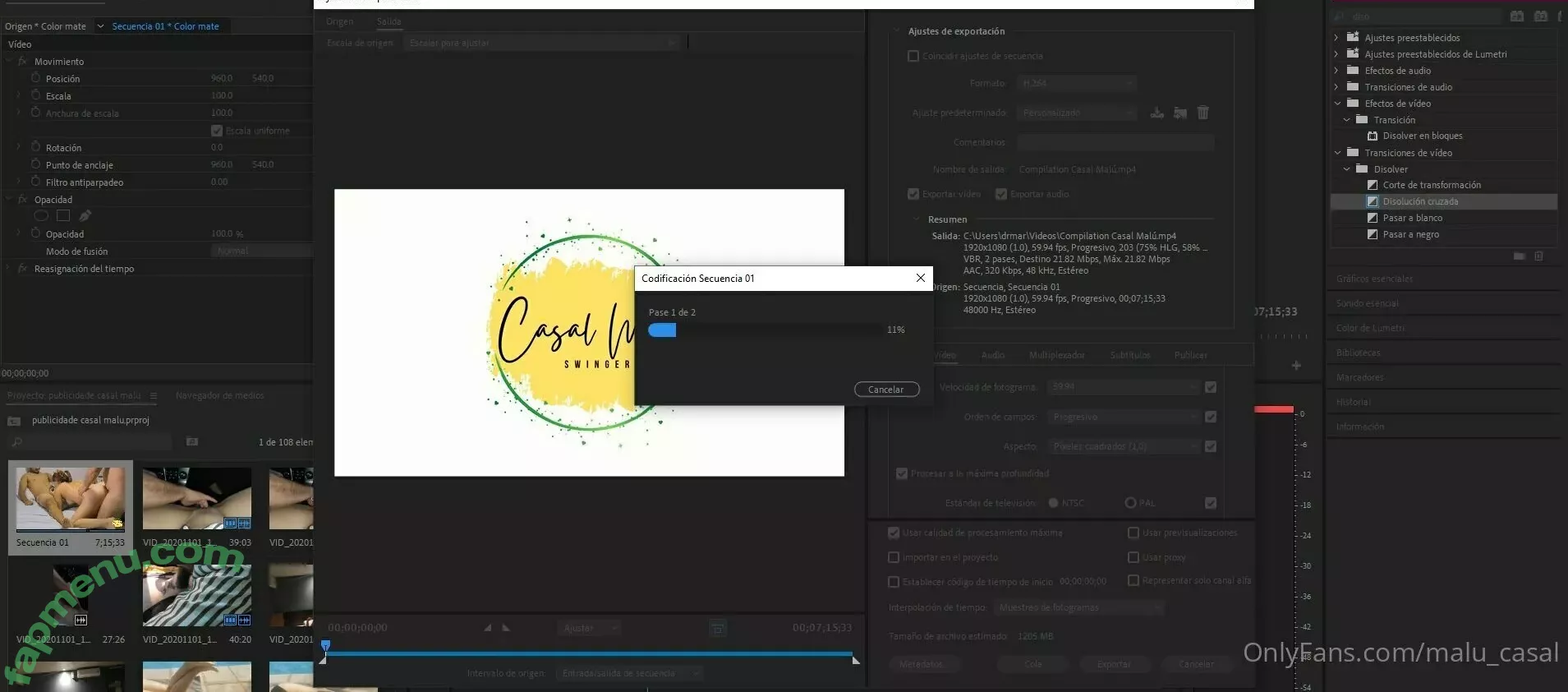1568x692 pixels.
Task: Open the Interpolación de tiempo dropdown
Action: [1079, 607]
